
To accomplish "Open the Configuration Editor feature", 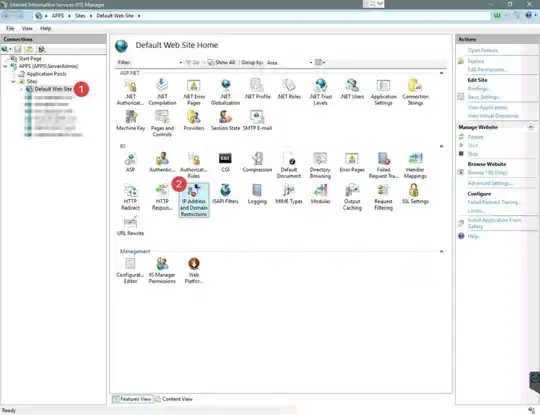I will (x=130, y=271).
